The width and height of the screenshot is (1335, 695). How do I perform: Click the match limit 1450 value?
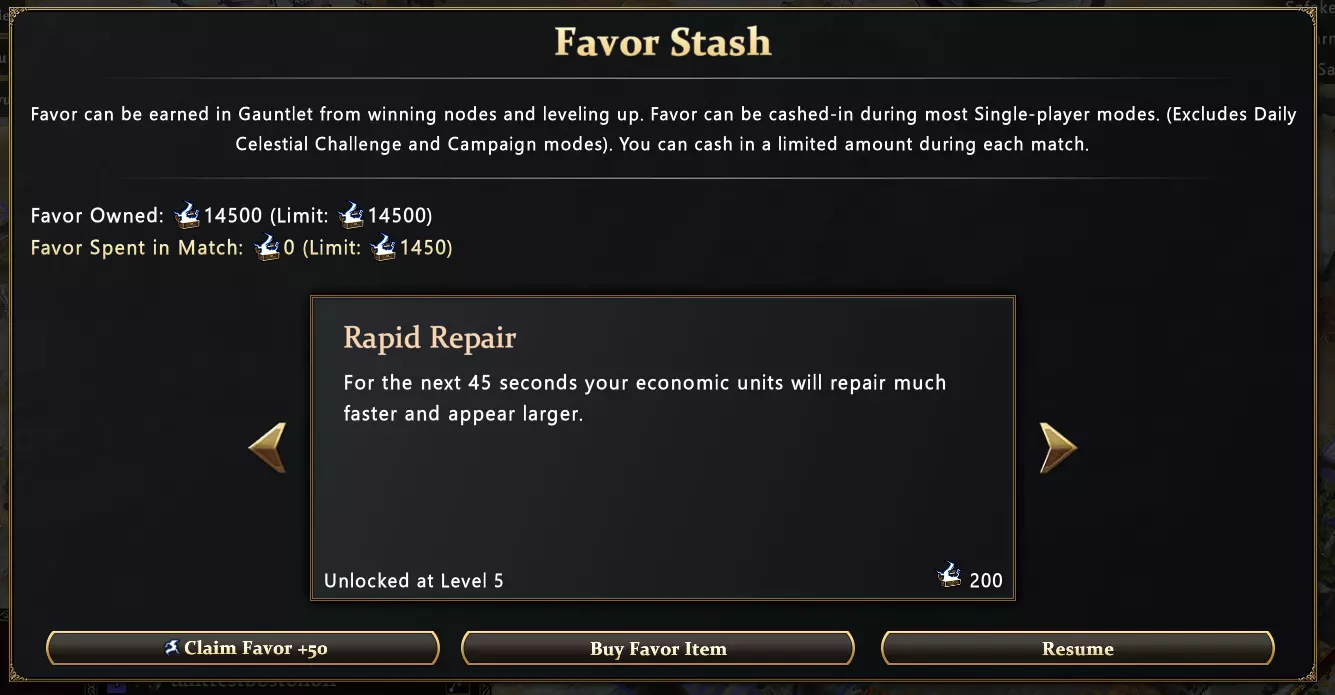[x=424, y=247]
